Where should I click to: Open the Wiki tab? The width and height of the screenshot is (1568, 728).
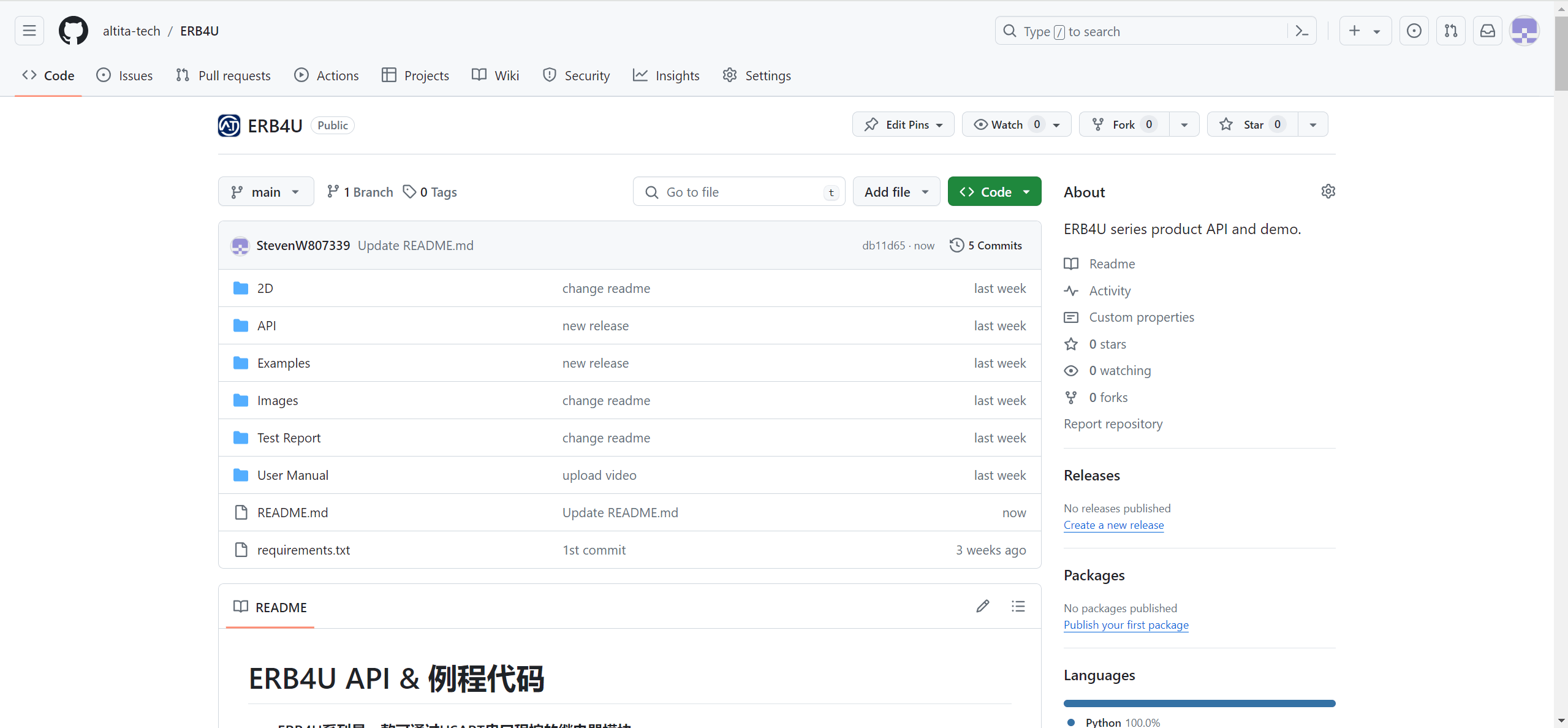click(496, 75)
